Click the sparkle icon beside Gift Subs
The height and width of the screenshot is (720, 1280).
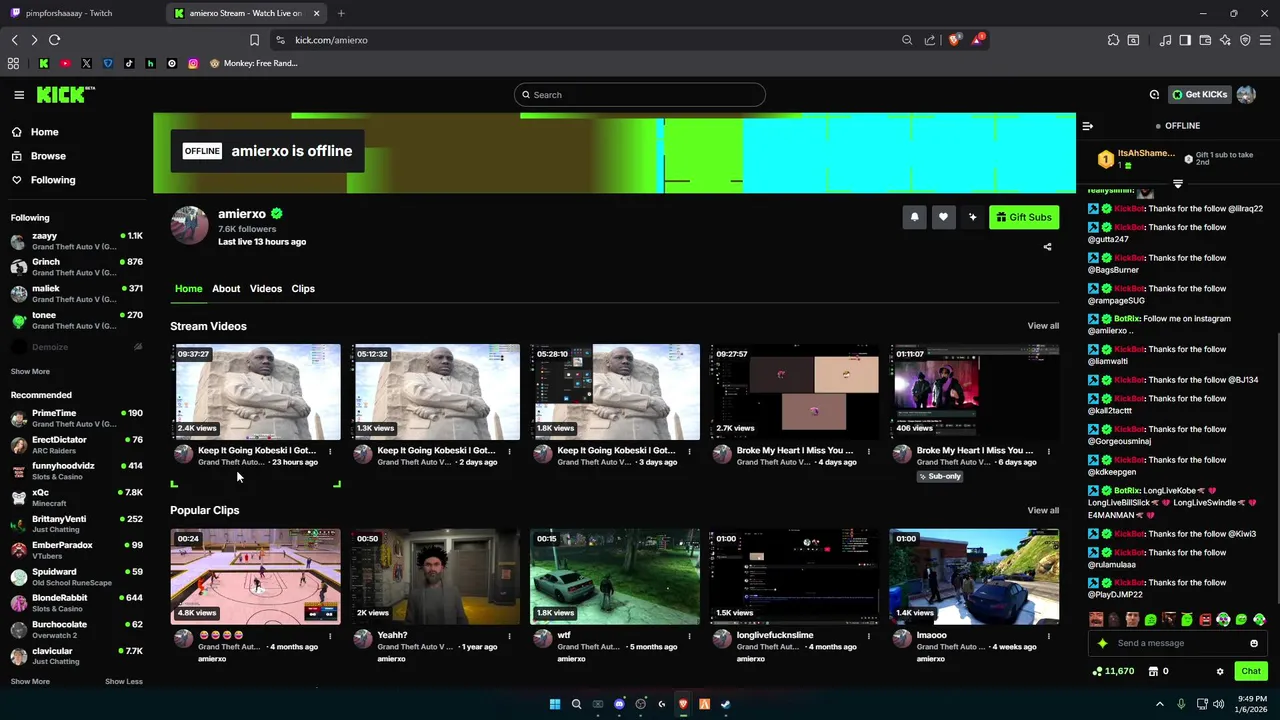pyautogui.click(x=972, y=217)
